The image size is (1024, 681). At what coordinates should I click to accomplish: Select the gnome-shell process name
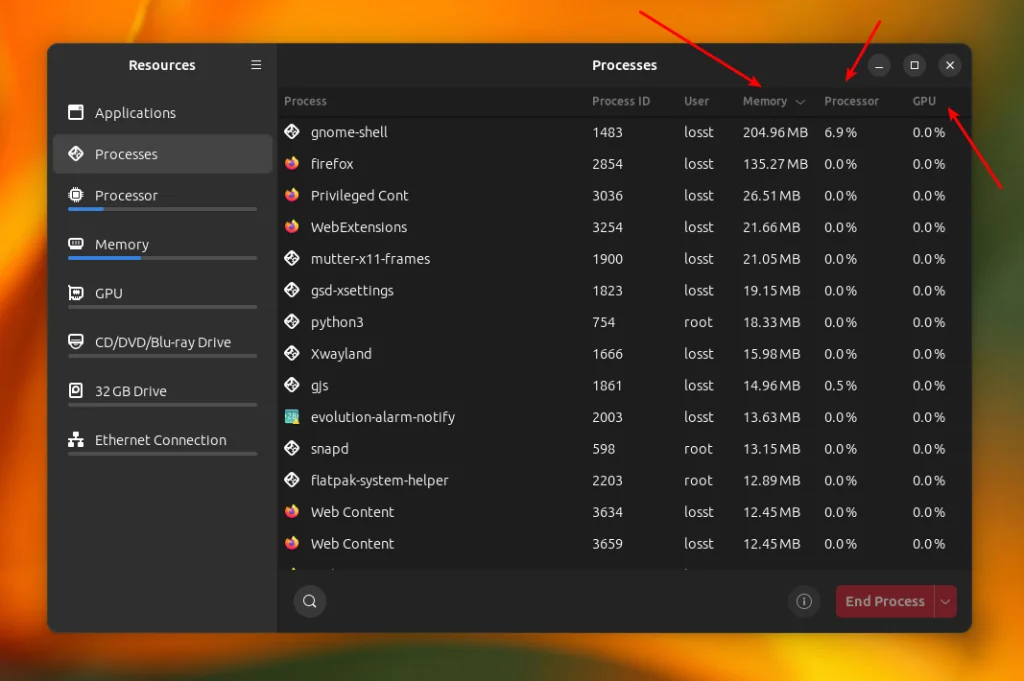click(x=349, y=133)
